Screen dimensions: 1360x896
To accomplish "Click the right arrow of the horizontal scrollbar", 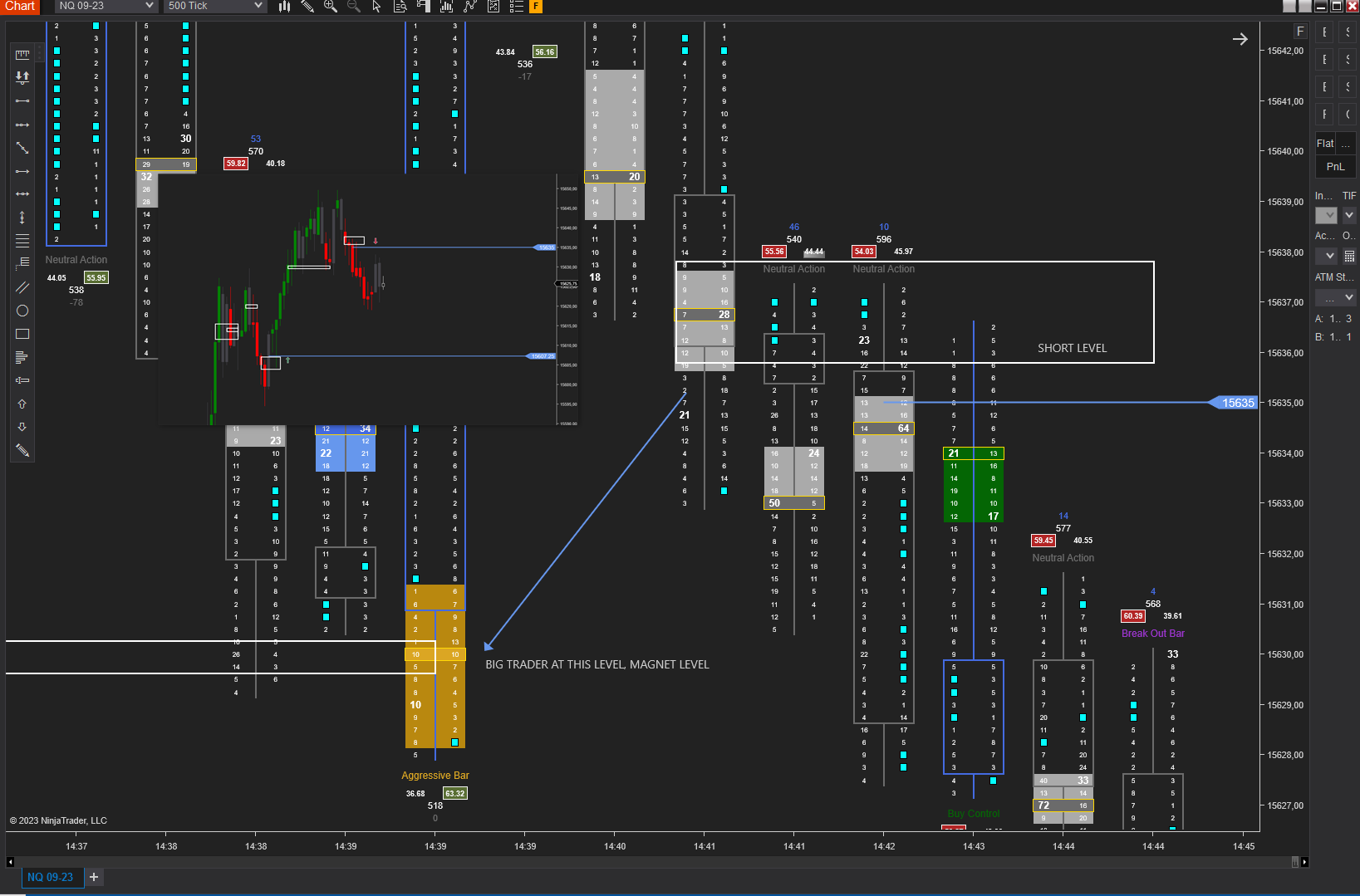I will tap(1304, 862).
